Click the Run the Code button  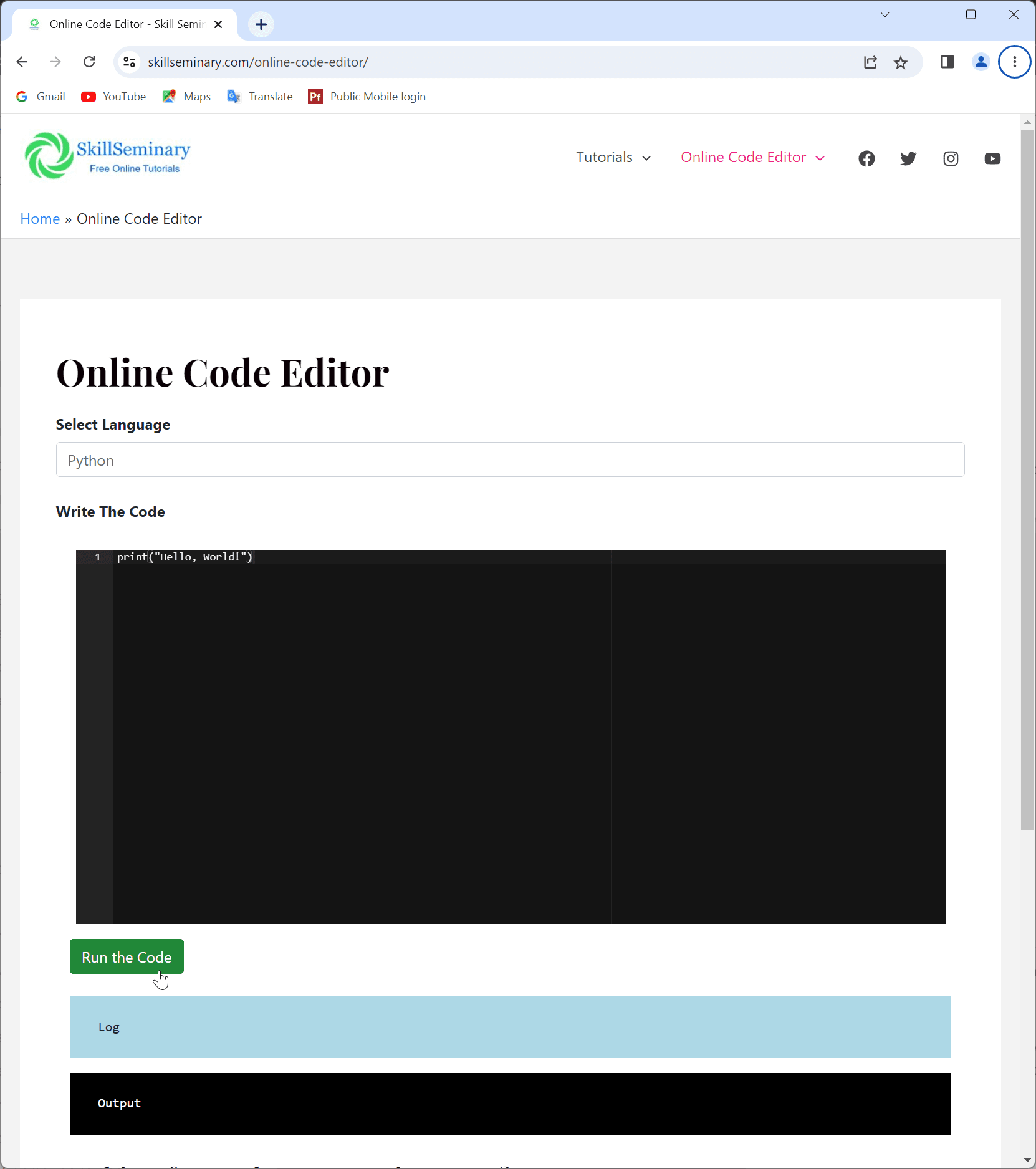click(x=126, y=956)
